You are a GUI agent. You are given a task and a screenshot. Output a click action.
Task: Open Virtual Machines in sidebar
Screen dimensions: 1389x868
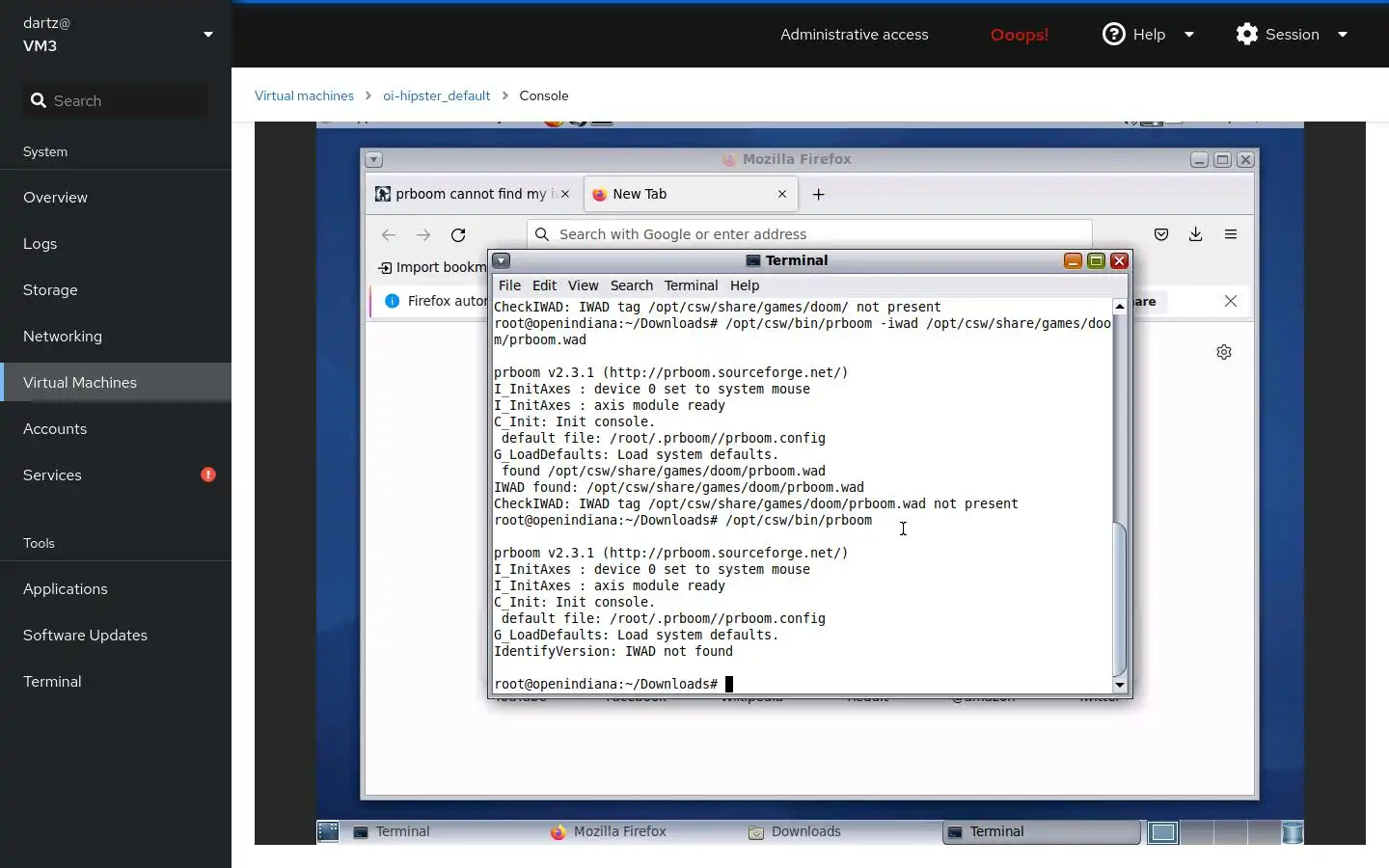116,382
